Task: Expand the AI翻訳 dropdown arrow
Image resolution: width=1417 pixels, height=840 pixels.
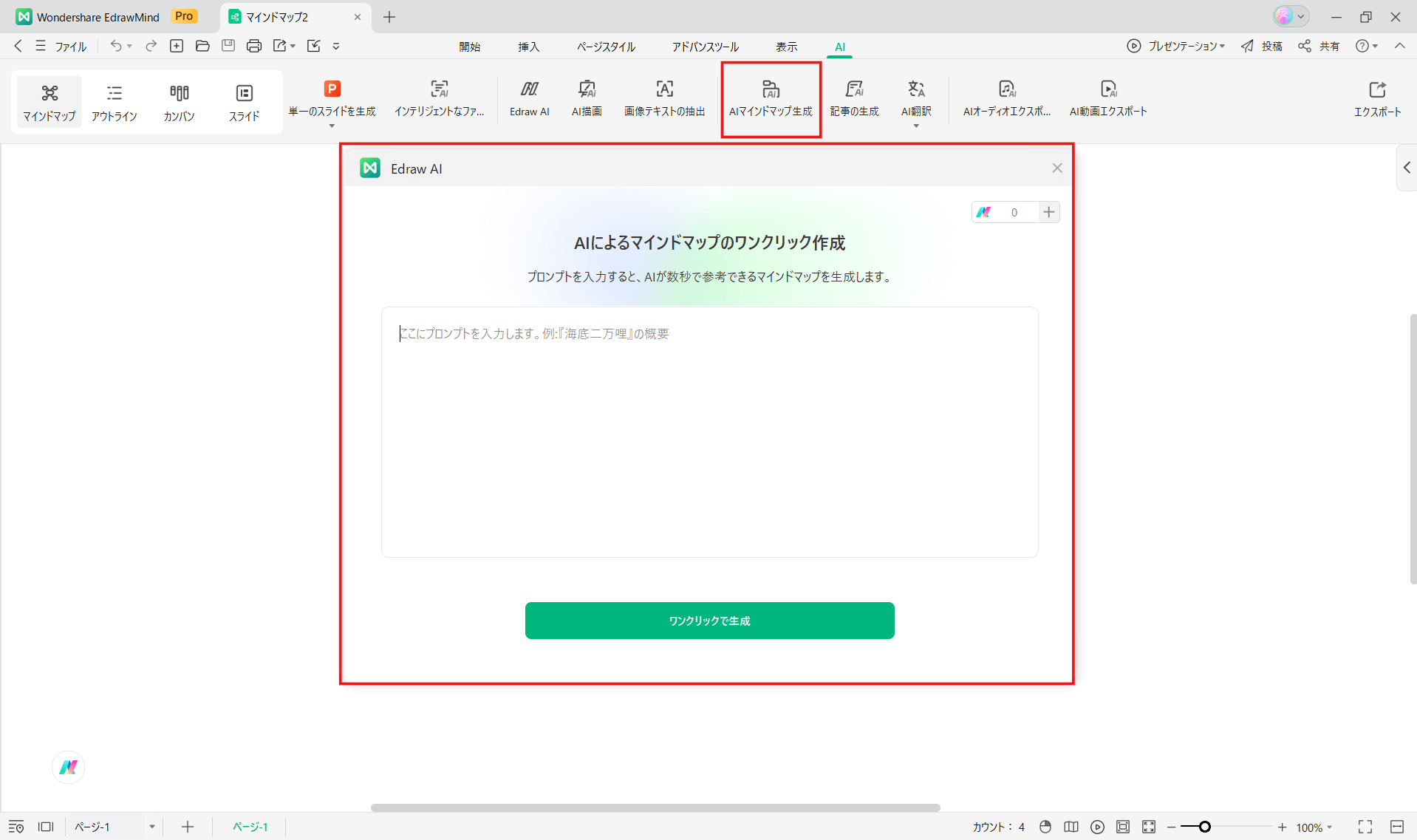Action: point(916,126)
